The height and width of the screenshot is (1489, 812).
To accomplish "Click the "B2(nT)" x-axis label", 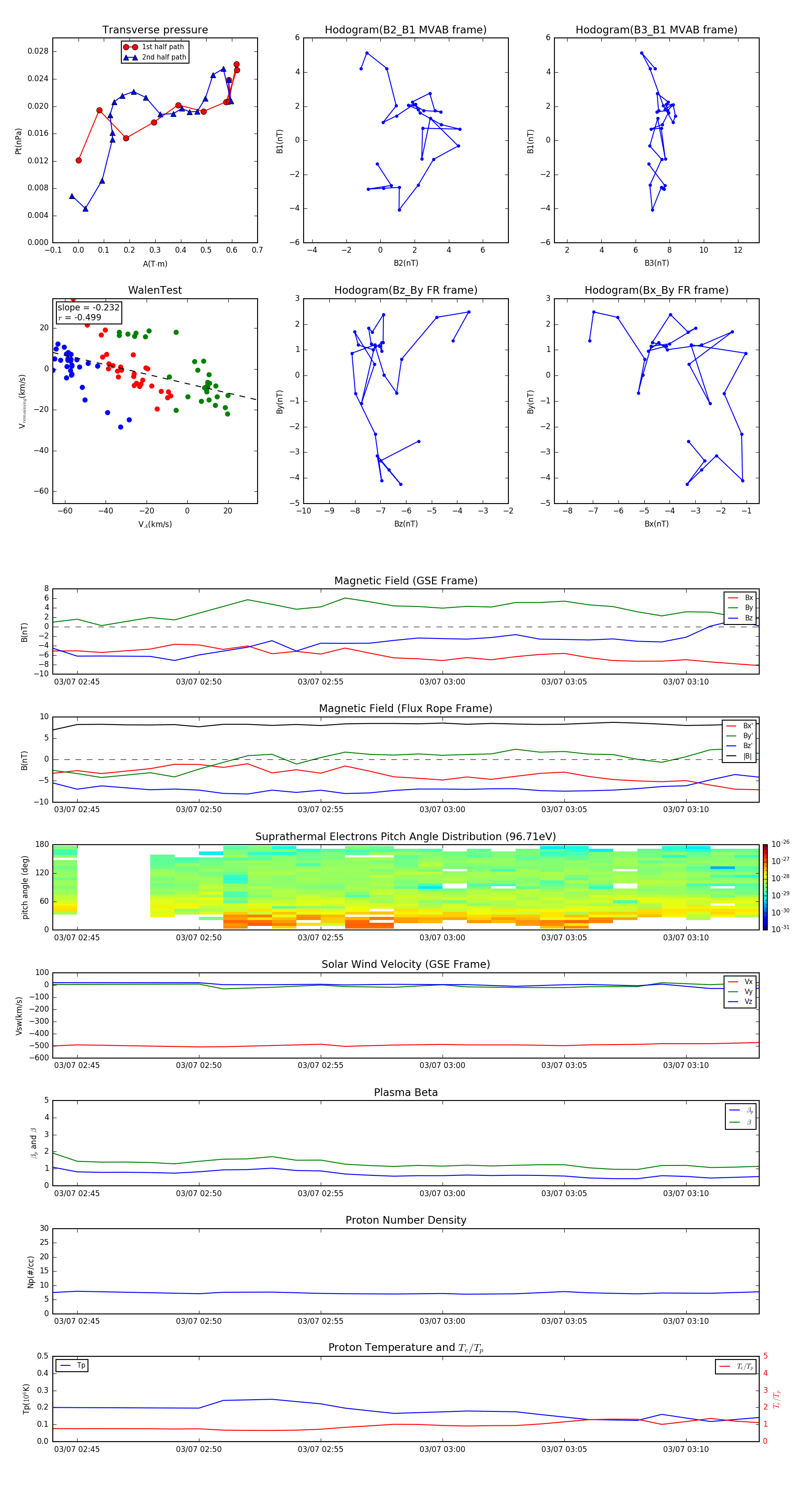I will tap(406, 263).
